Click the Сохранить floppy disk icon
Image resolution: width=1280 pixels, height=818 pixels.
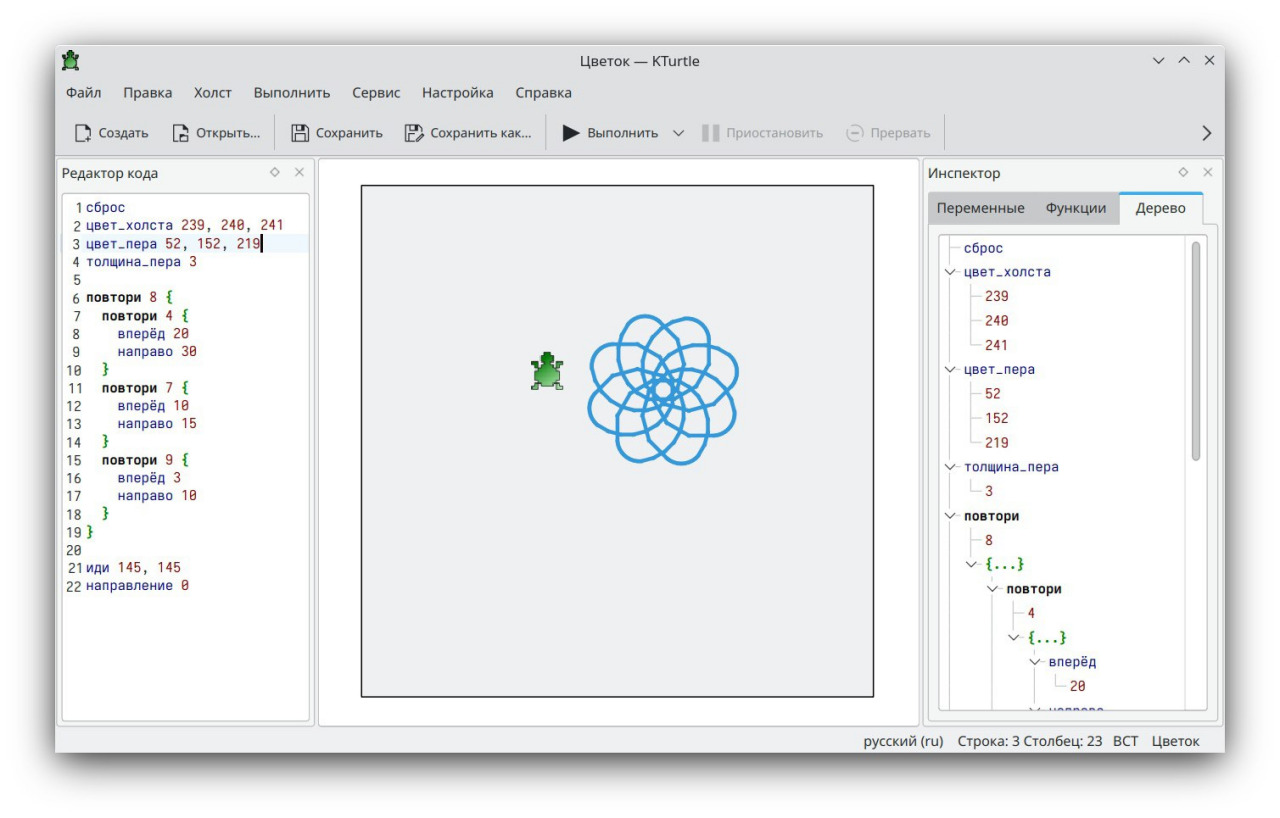tap(299, 133)
